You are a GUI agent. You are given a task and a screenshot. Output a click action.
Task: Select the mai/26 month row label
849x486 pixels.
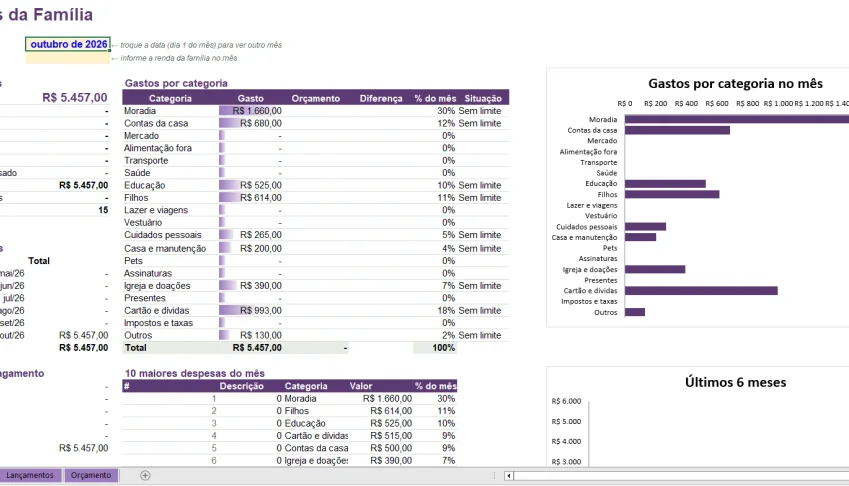(x=12, y=273)
